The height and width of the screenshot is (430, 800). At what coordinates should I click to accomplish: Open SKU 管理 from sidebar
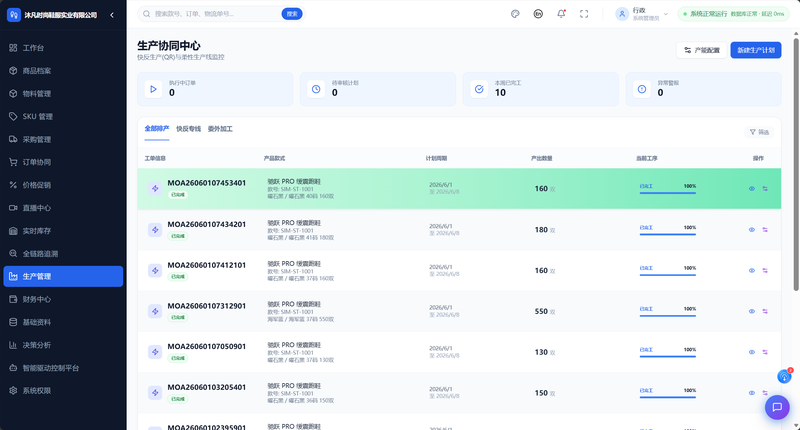[63, 116]
